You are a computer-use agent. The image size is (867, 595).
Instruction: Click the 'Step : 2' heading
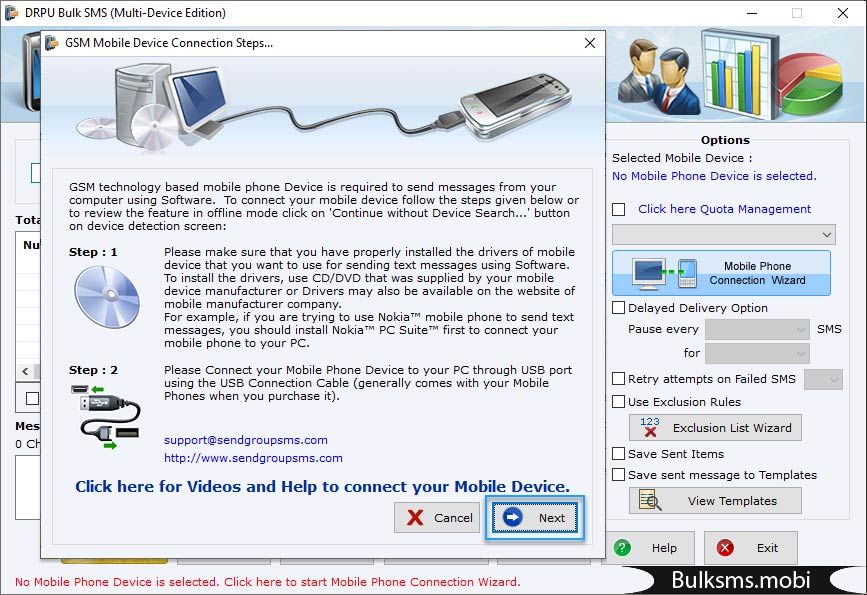(93, 370)
